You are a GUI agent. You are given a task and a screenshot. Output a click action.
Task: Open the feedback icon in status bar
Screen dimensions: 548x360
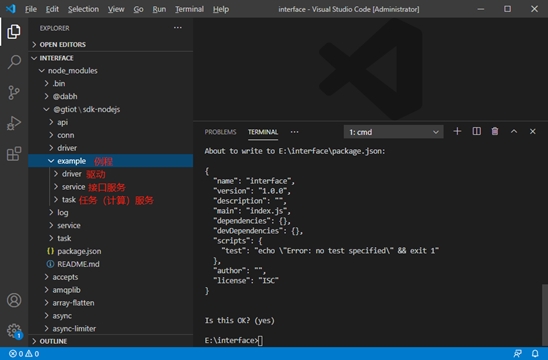click(518, 354)
